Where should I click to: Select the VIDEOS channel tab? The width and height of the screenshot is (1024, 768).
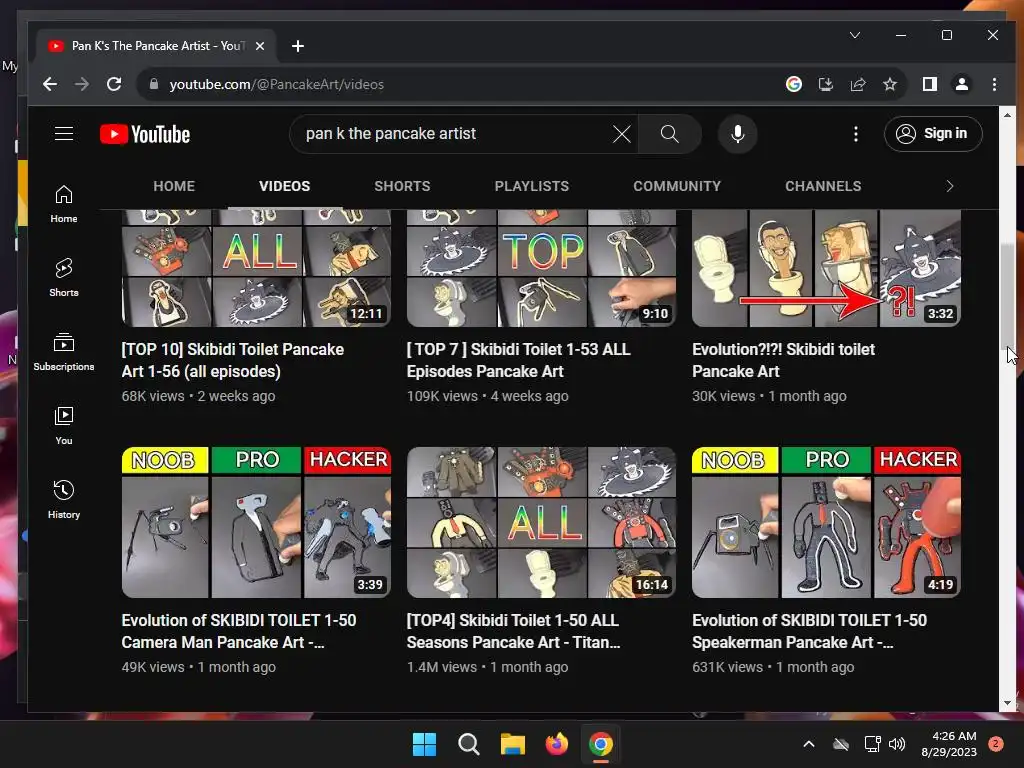284,186
